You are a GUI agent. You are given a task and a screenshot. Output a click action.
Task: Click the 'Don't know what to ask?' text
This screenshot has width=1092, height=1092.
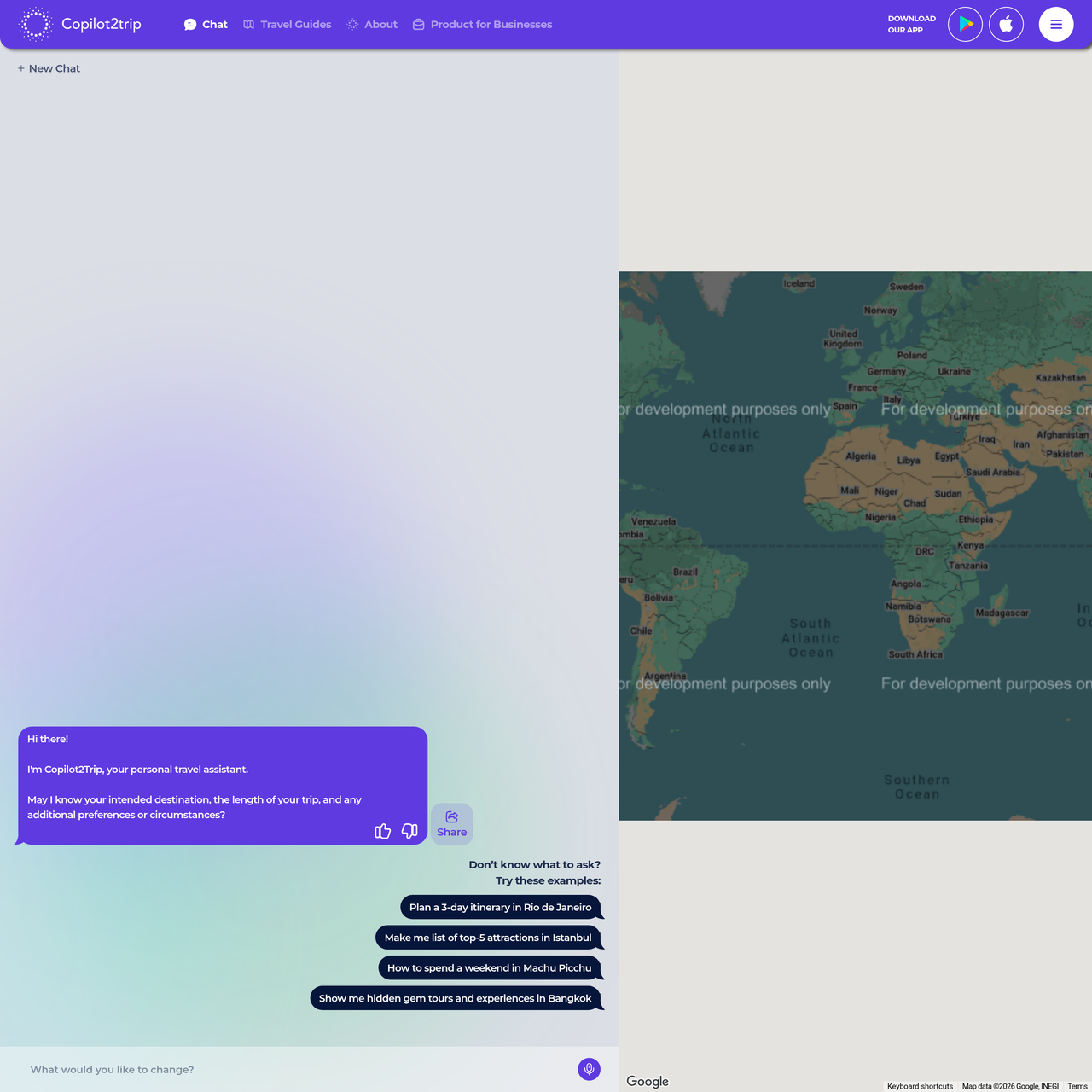click(535, 864)
